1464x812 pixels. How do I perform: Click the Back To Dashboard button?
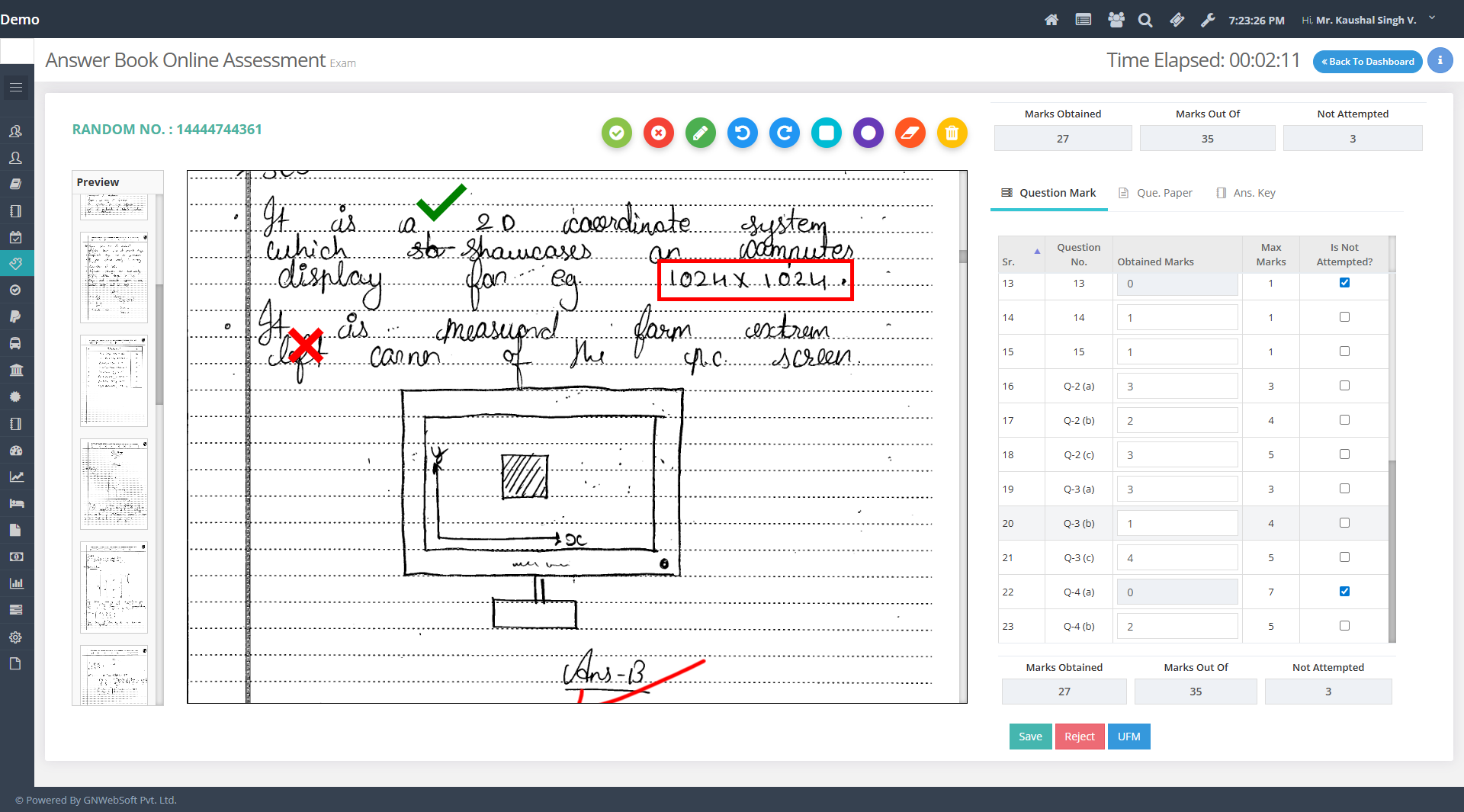pos(1366,62)
